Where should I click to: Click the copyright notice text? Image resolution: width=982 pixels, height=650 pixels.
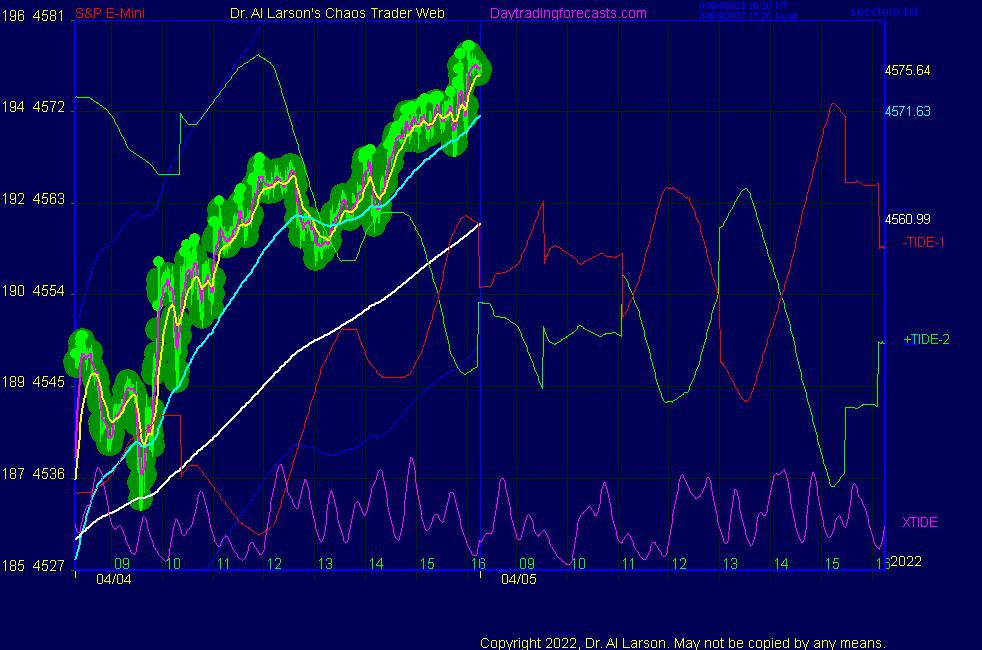[x=682, y=642]
